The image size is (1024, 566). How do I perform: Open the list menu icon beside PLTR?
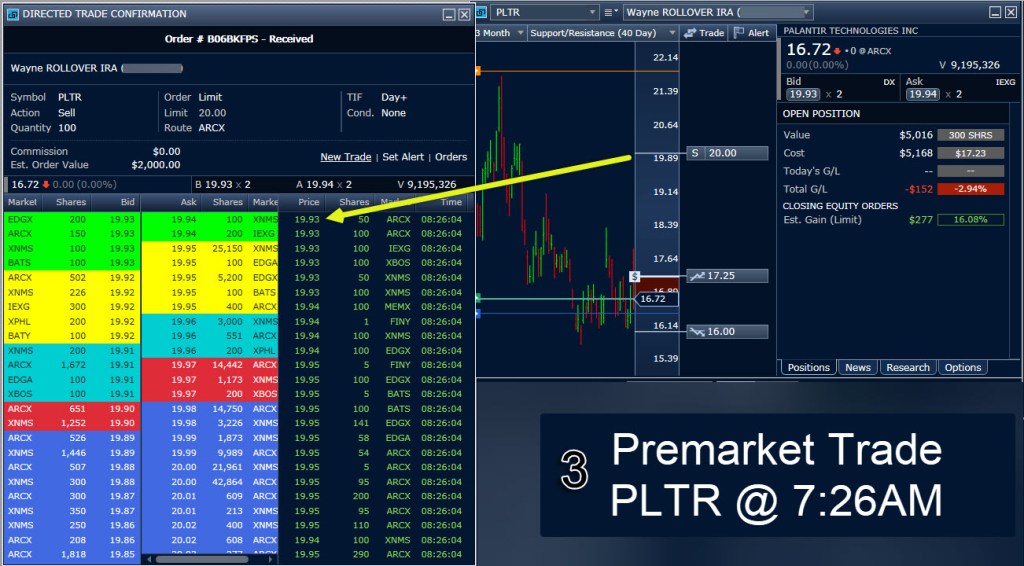612,12
